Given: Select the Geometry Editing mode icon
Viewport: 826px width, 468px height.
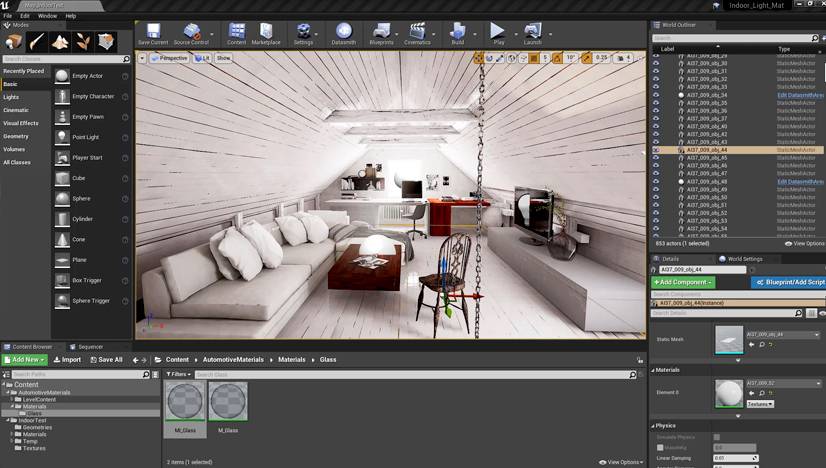Looking at the screenshot, I should click(106, 42).
